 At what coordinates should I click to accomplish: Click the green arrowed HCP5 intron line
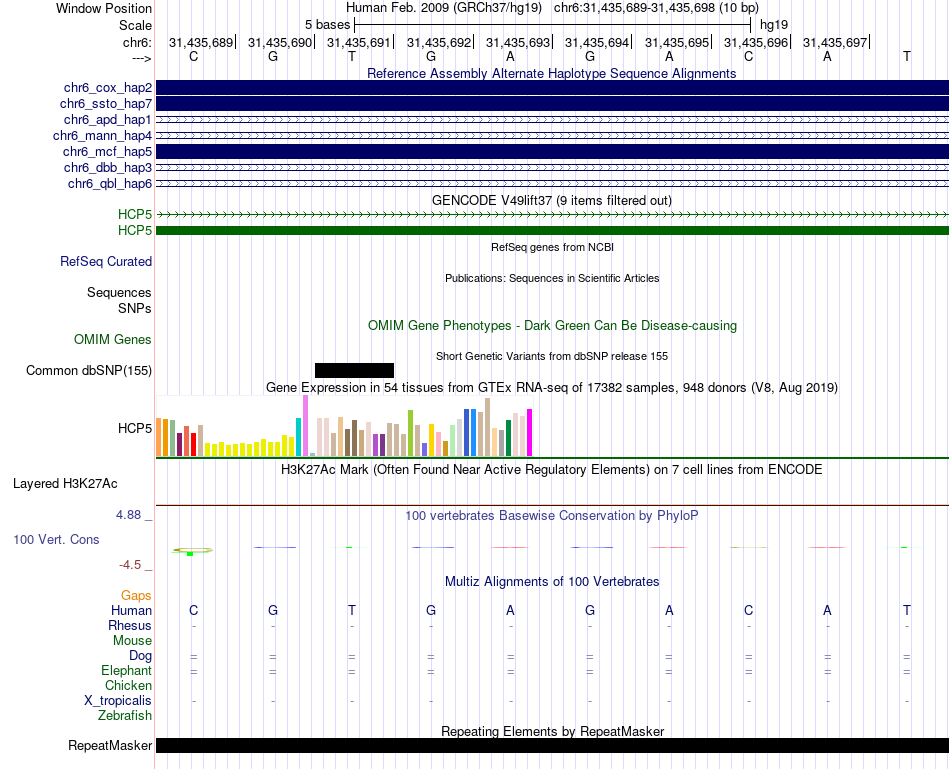click(552, 215)
